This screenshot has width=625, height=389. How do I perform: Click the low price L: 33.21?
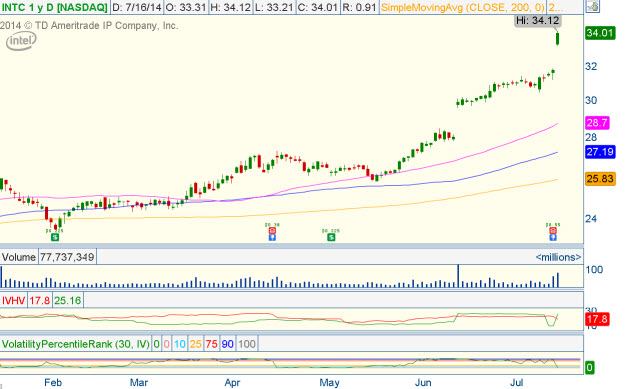(273, 7)
